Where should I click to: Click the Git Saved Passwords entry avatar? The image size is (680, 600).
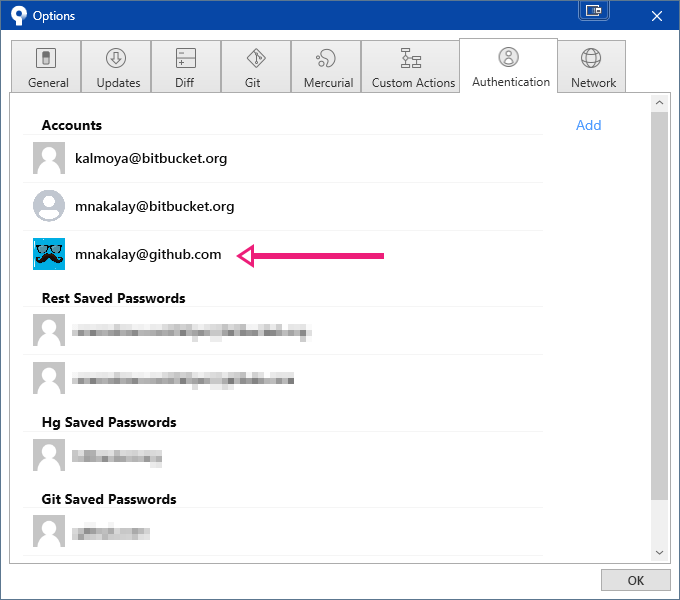[x=49, y=531]
